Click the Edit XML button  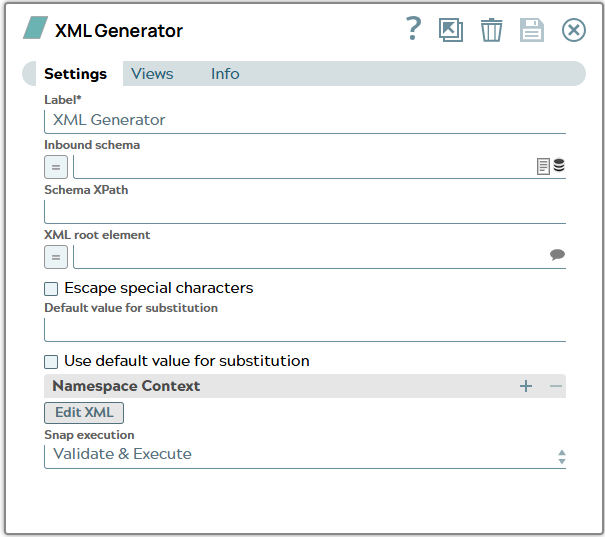click(84, 413)
